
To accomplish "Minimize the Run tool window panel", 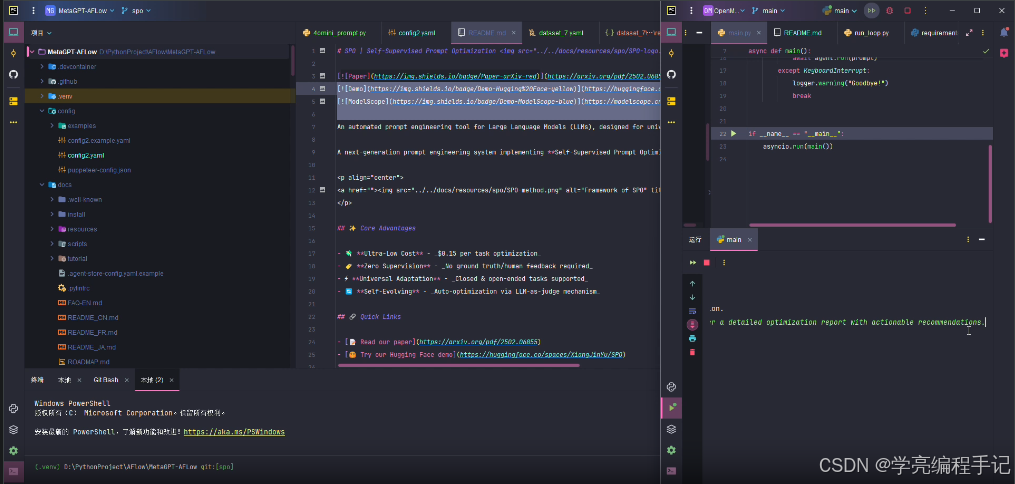I will (x=983, y=239).
